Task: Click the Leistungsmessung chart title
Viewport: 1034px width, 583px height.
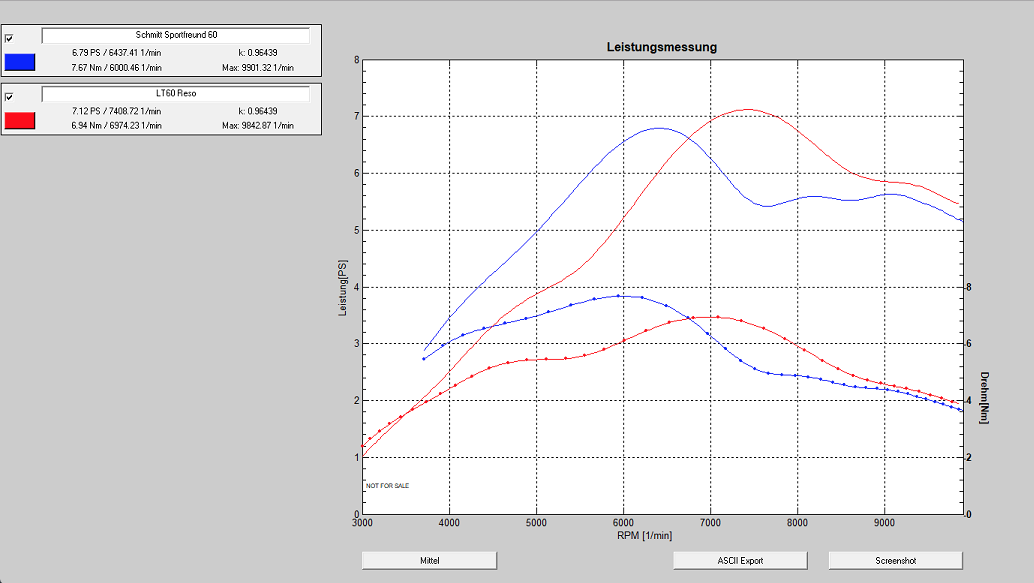Action: (661, 47)
